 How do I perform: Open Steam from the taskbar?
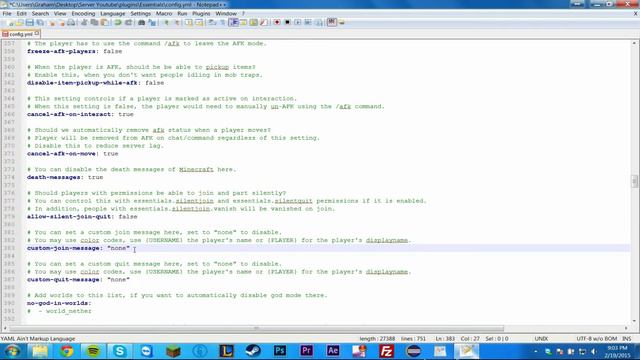(x=253, y=351)
